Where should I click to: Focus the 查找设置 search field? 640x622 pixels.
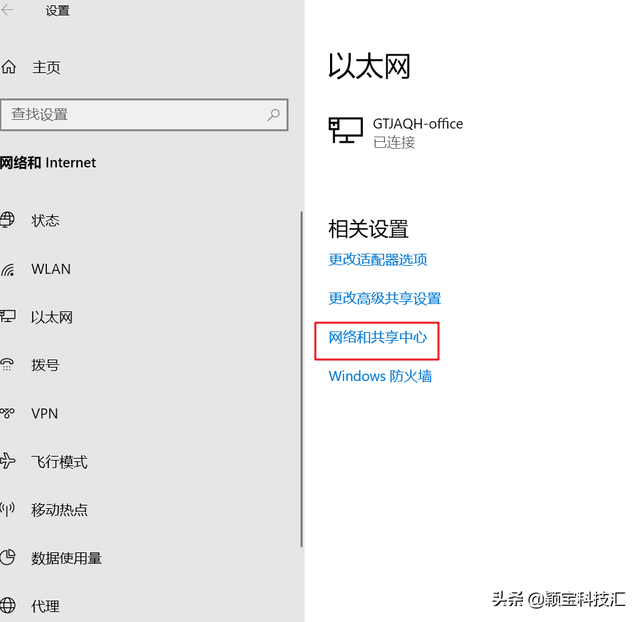coord(144,115)
